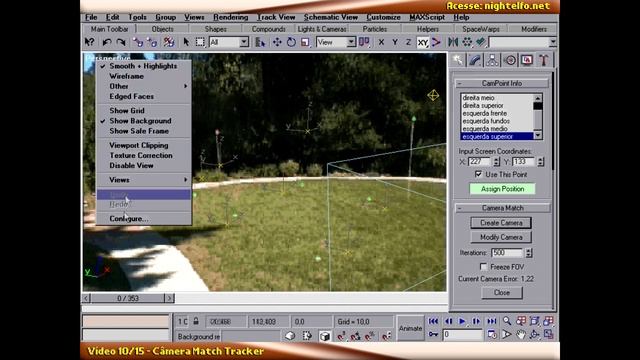
Task: Click the Use Pivot Point Center icon
Action: tap(364, 42)
